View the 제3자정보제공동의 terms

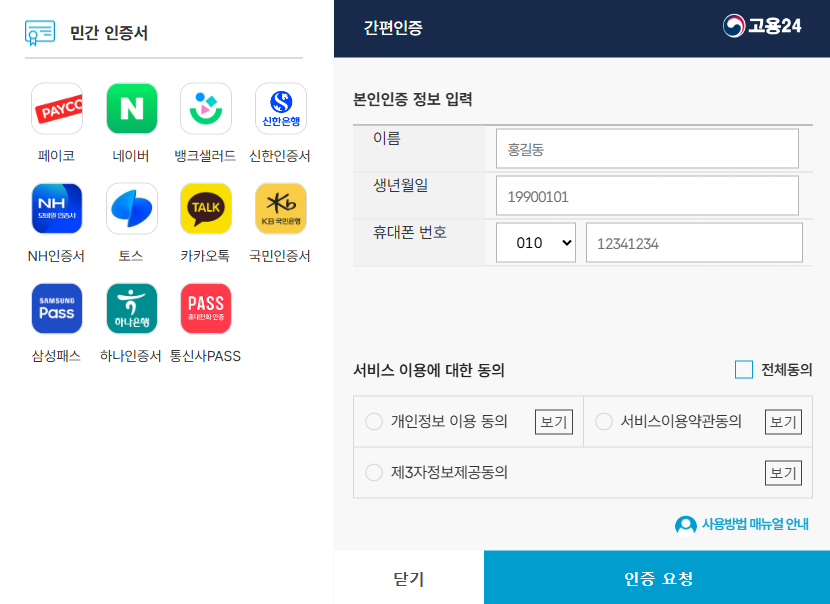click(x=783, y=473)
